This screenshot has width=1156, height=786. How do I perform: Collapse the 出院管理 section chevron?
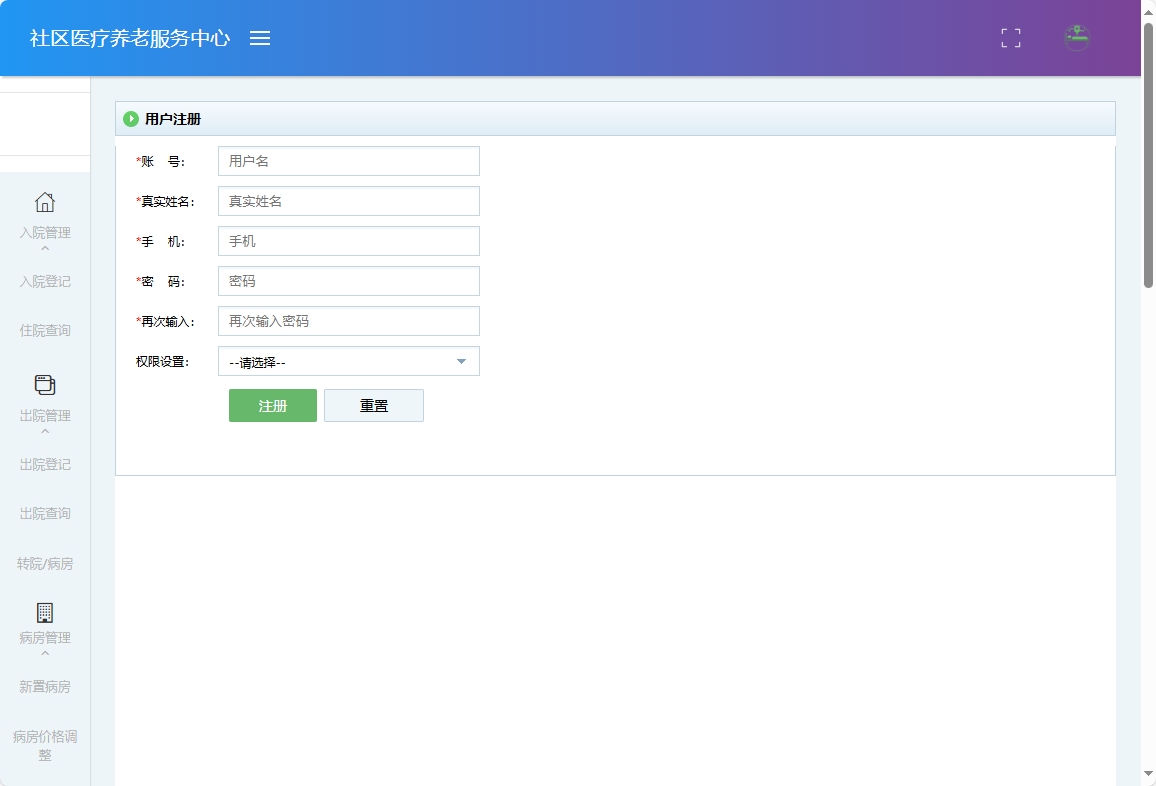click(45, 430)
